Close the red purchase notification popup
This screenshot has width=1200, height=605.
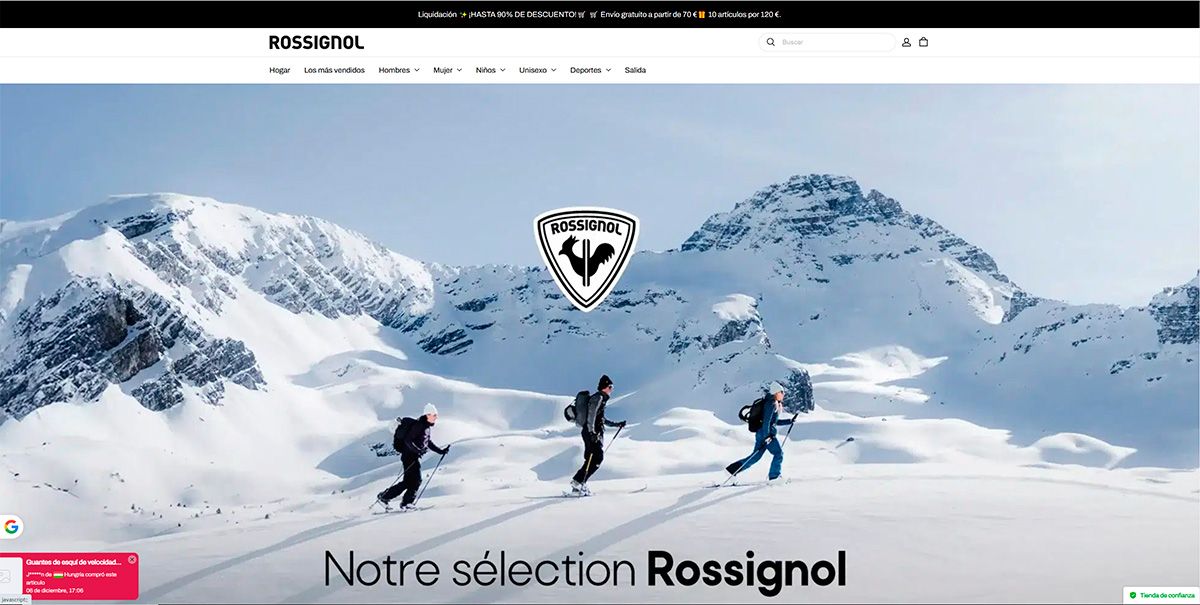(x=132, y=559)
